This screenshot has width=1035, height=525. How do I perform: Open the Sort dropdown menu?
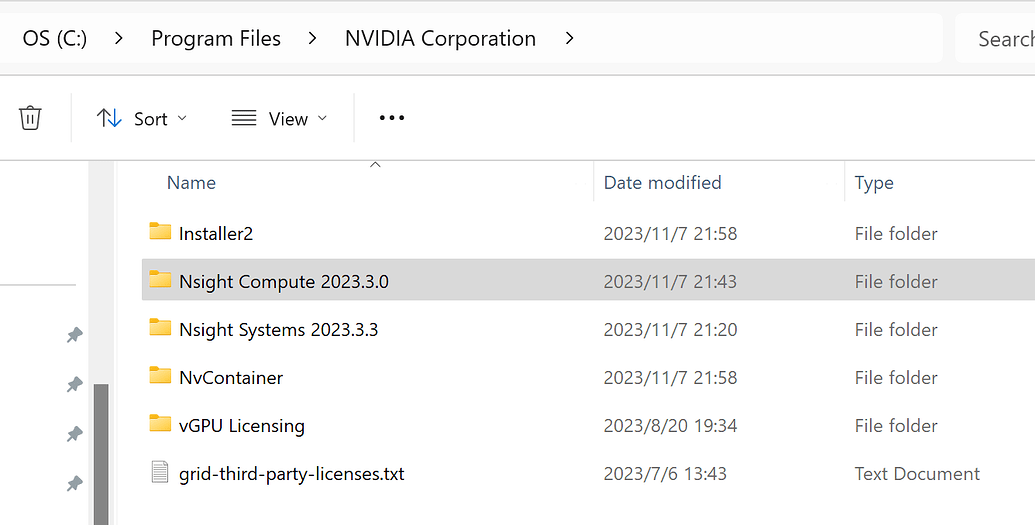click(x=141, y=118)
